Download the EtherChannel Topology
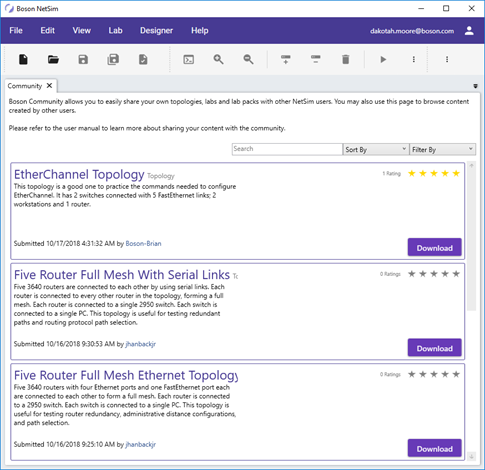This screenshot has height=470, width=485. pos(435,248)
